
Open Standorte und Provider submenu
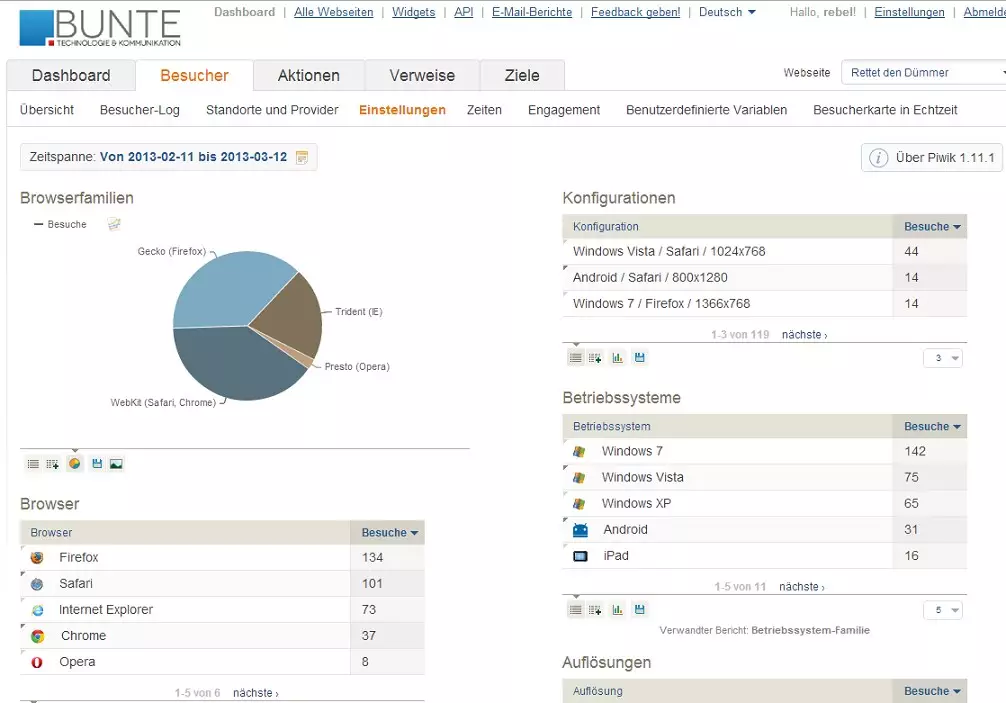tap(272, 110)
